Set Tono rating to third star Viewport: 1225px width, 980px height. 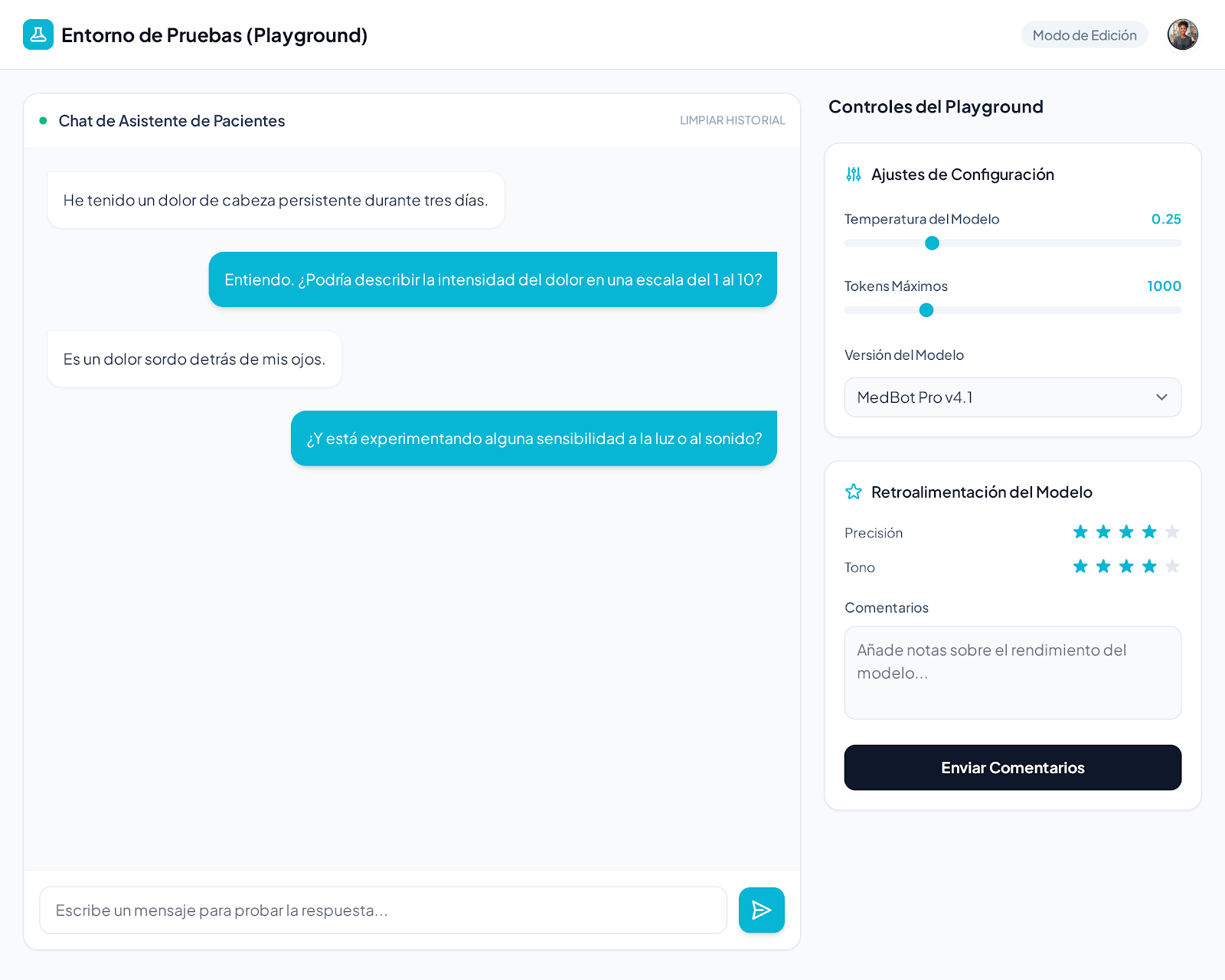(x=1126, y=567)
